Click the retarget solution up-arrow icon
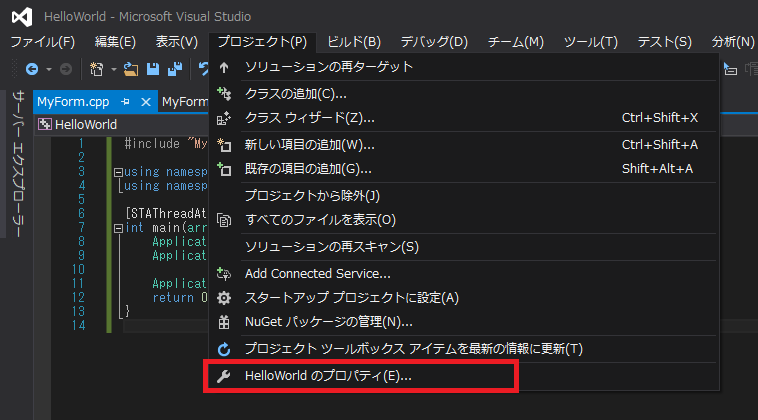758x420 pixels. pyautogui.click(x=224, y=67)
